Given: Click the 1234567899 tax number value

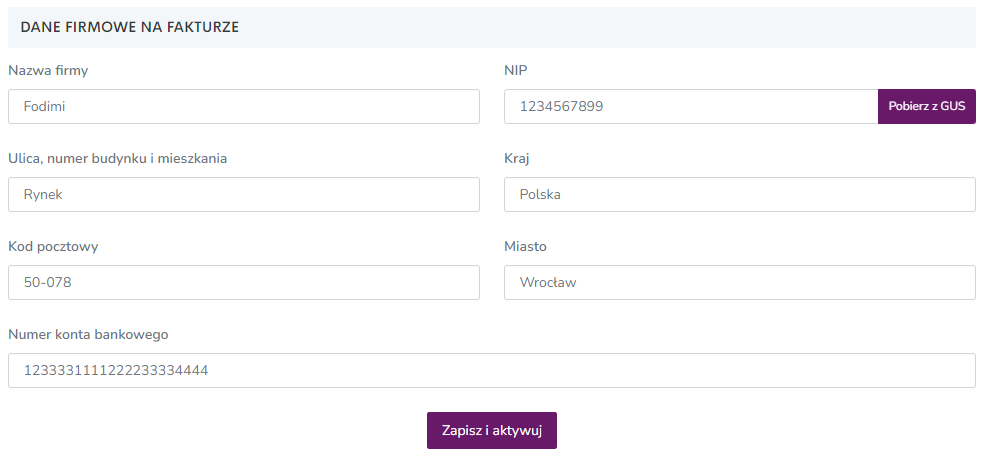Looking at the screenshot, I should (562, 107).
